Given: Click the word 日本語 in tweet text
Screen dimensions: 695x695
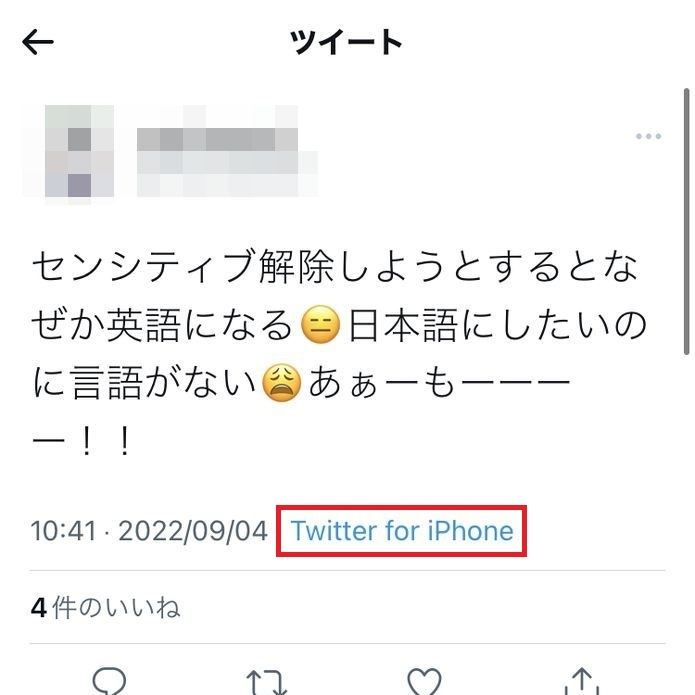Looking at the screenshot, I should [403, 325].
